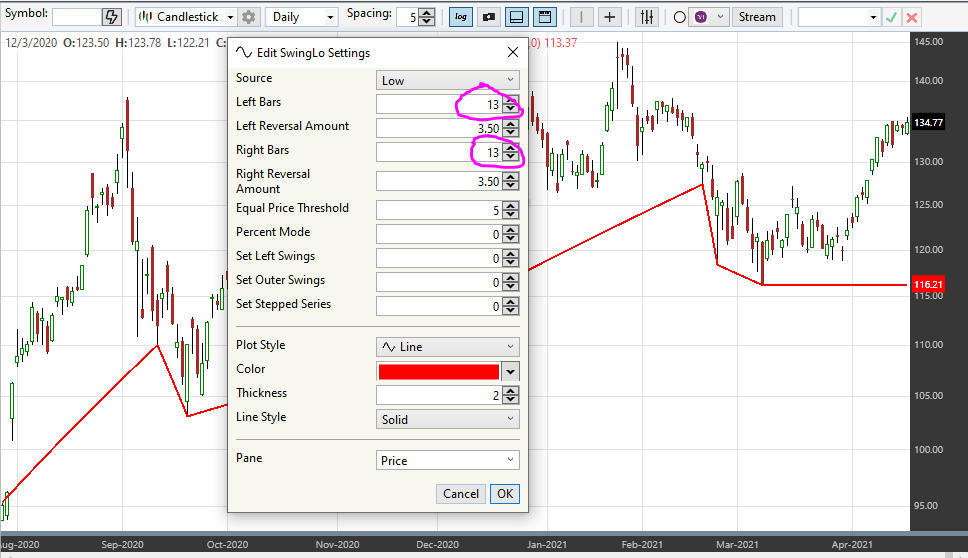
Task: Expand the Source dropdown set to Low
Action: pos(448,80)
